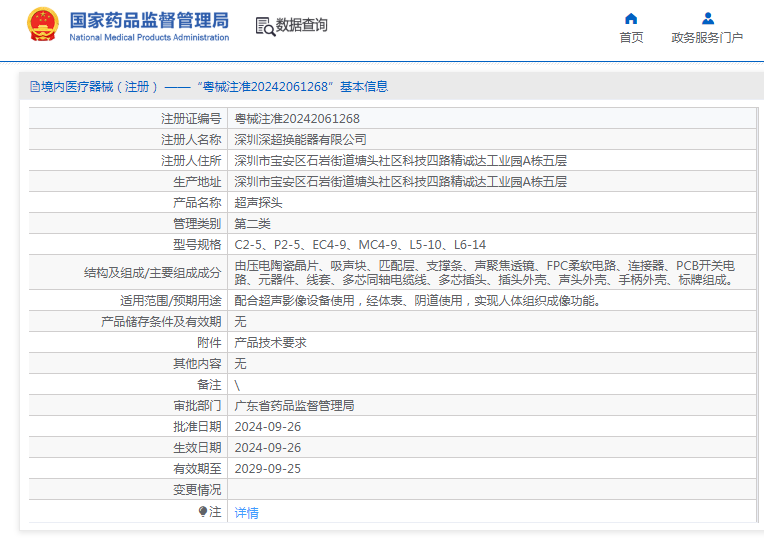
Task: Click 备注 row label
Action: click(209, 385)
